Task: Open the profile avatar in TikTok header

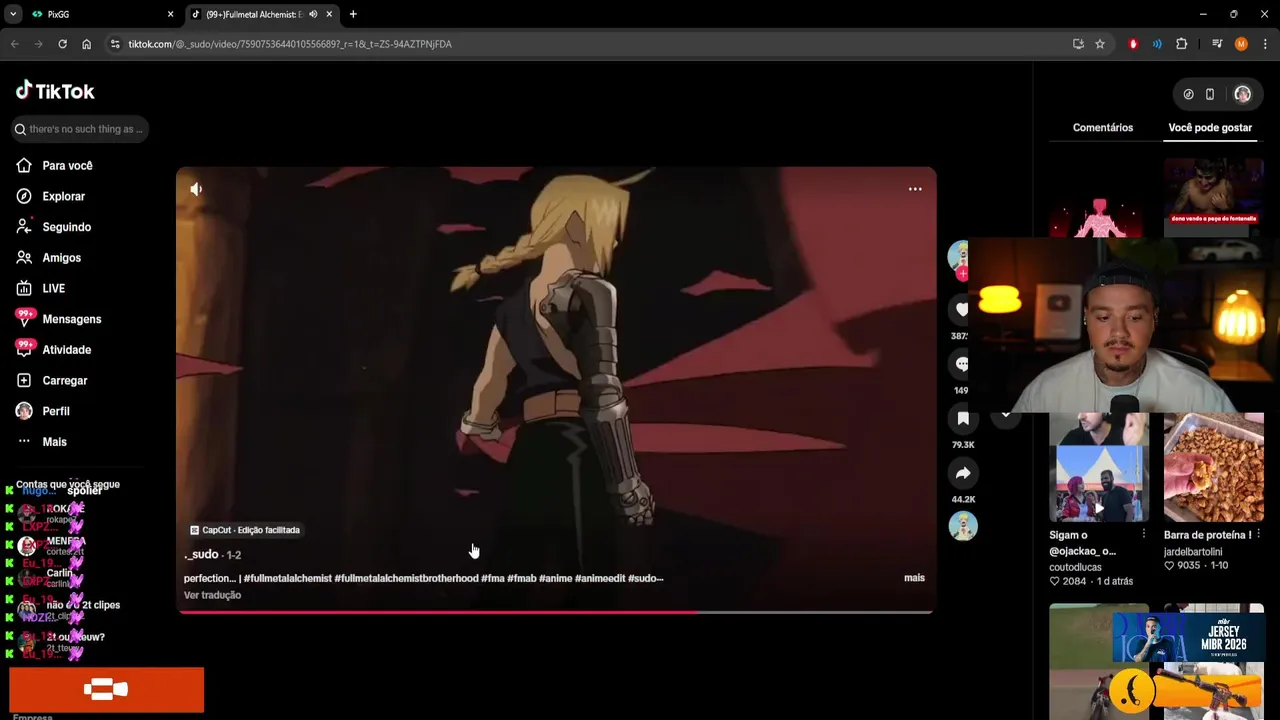Action: [1242, 94]
